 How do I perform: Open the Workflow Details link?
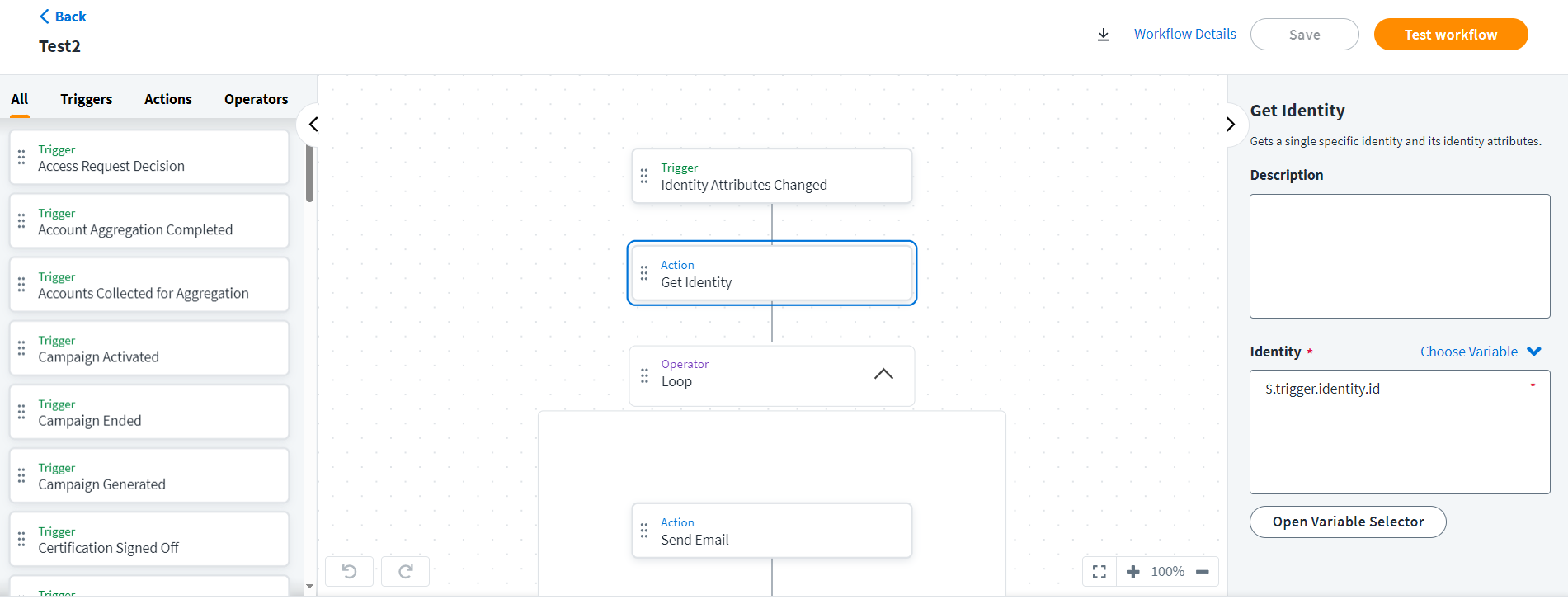pos(1184,34)
